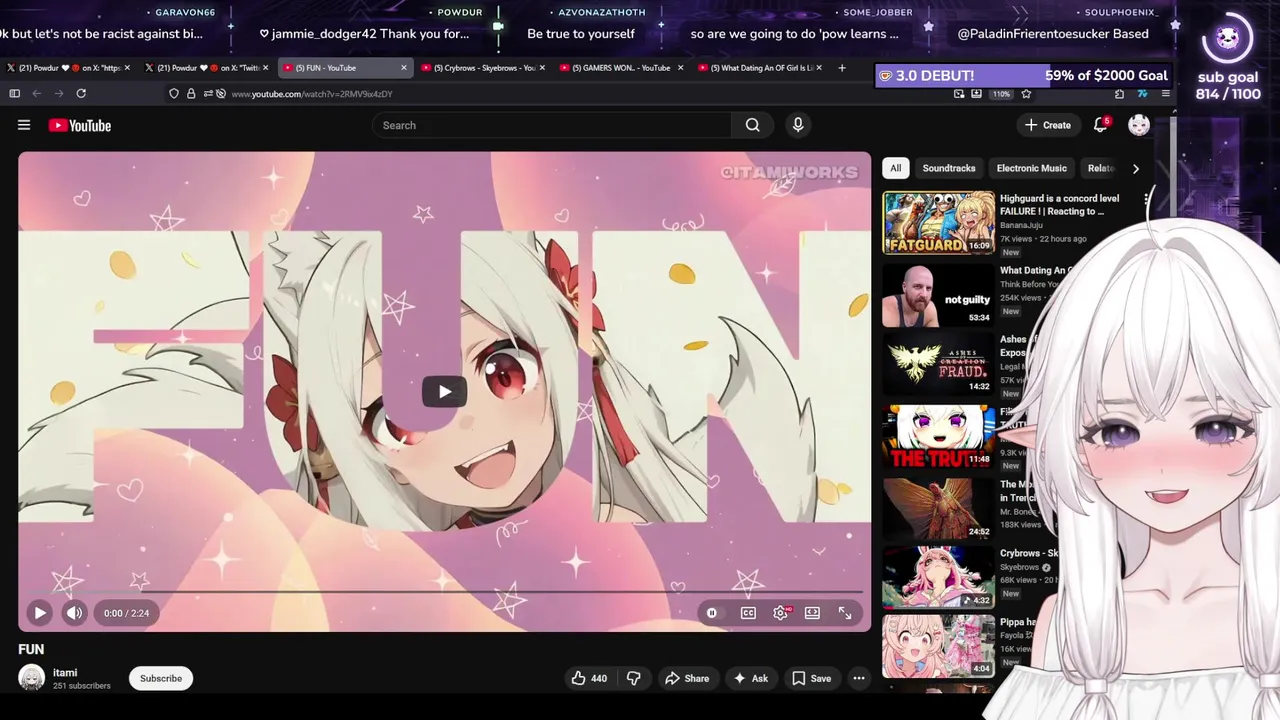Open the itami channel name link
The height and width of the screenshot is (720, 1280).
[65, 673]
